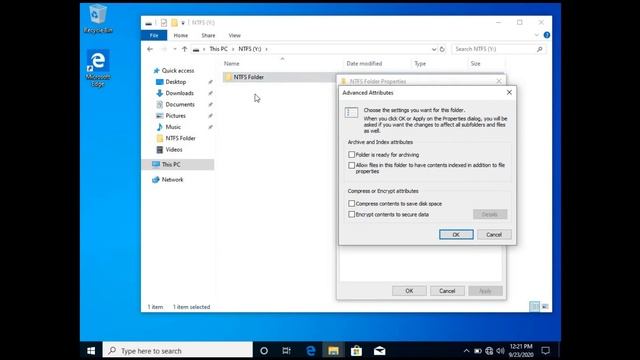
Task: Click the battery tray icon
Action: 478,351
